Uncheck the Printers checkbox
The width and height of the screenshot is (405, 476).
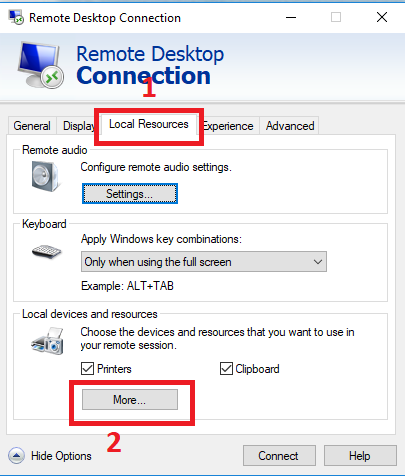(87, 369)
